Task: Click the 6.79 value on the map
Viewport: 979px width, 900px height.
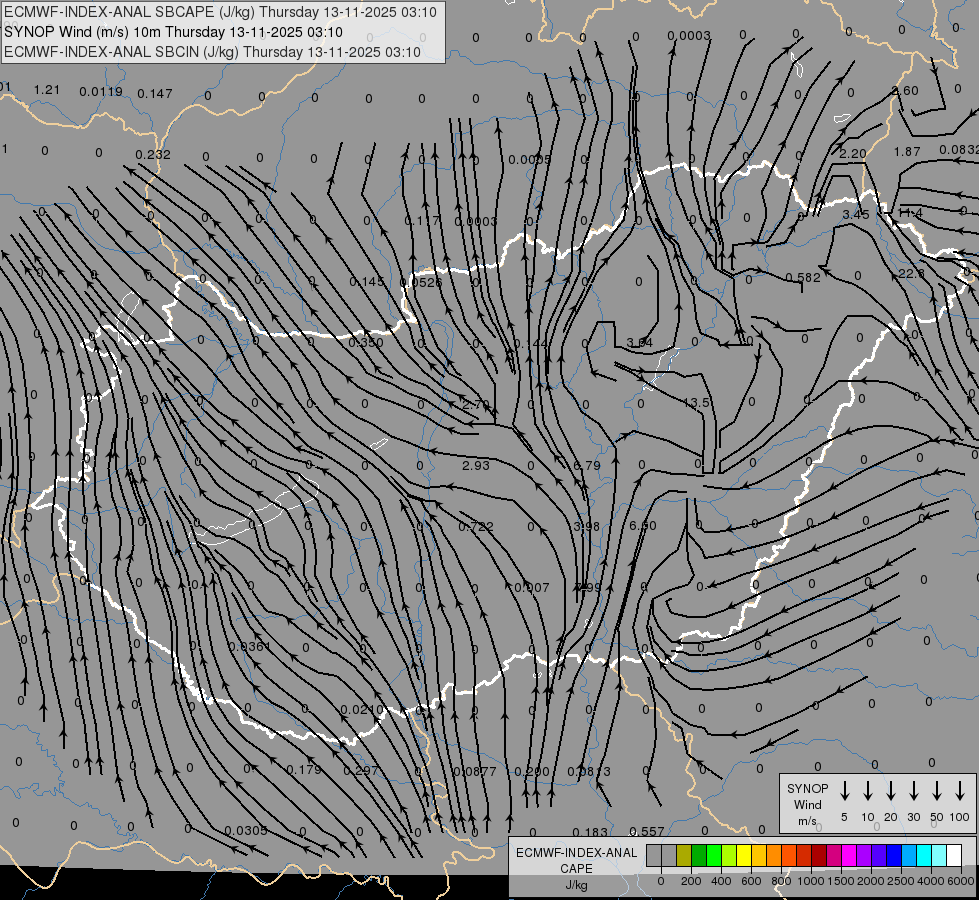Action: pos(587,465)
